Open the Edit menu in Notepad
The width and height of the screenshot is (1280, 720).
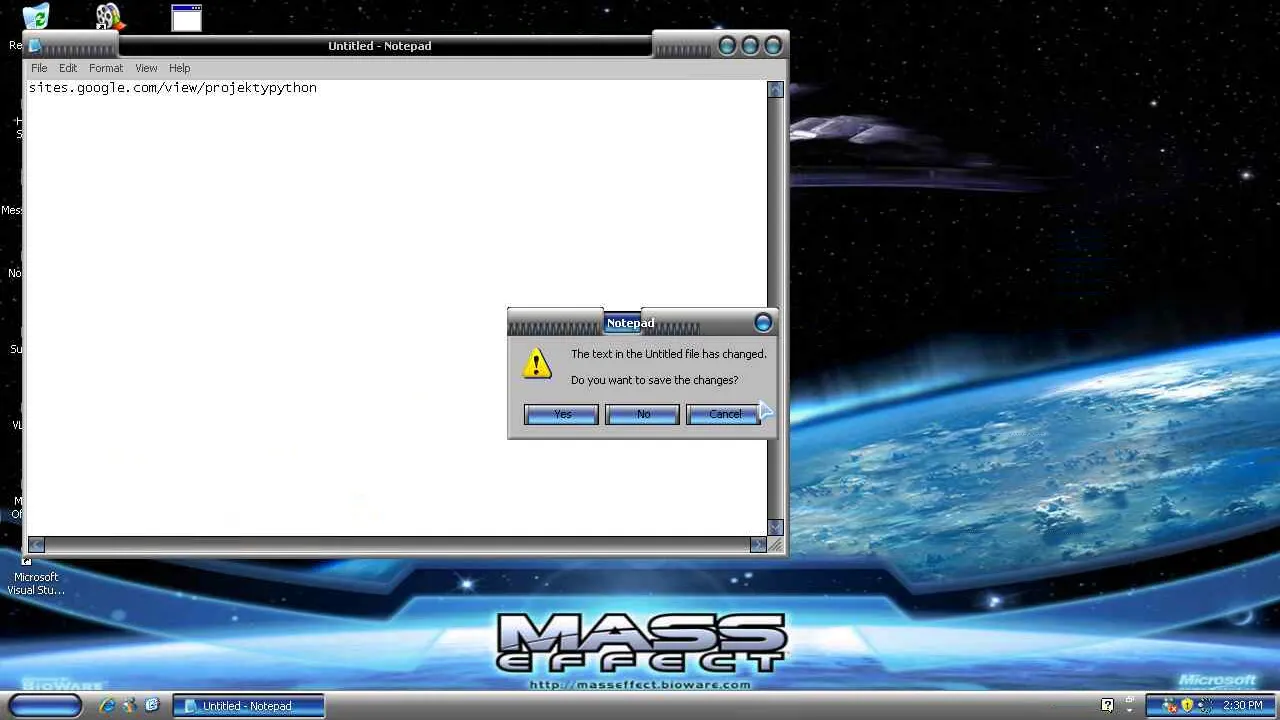(68, 68)
